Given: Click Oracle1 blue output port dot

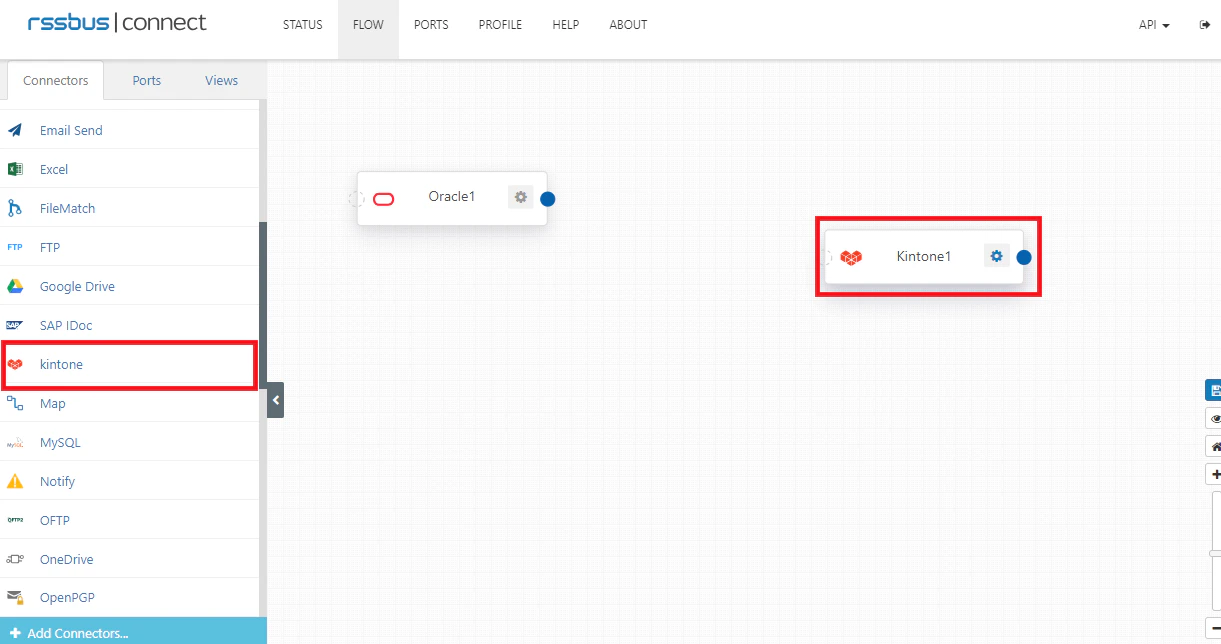Looking at the screenshot, I should click(547, 198).
